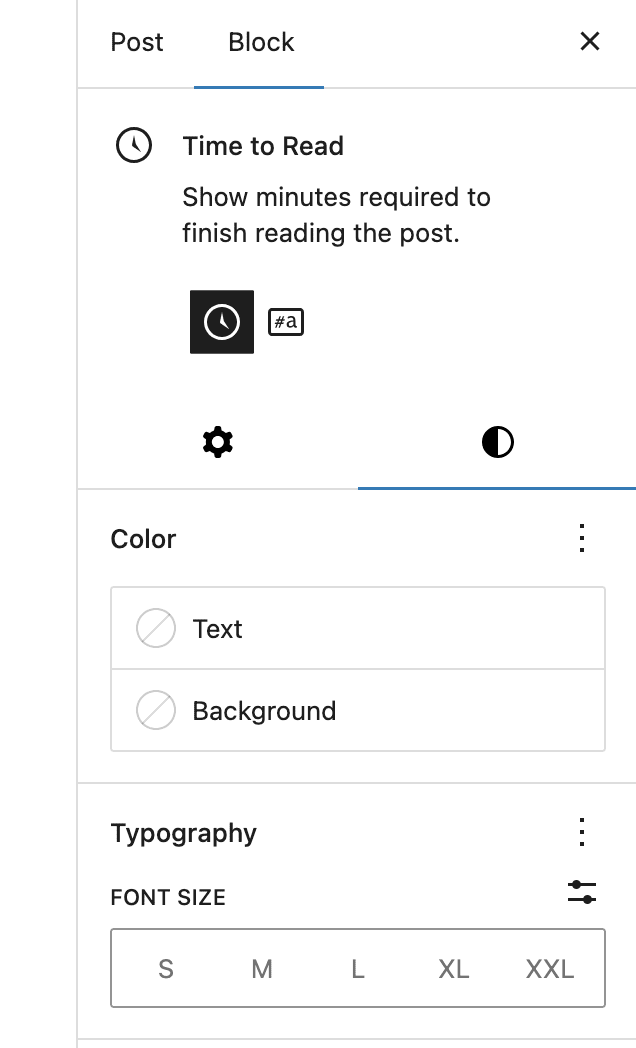Screen dimensions: 636x1048
Task: Open the Text color picker
Action: tap(358, 629)
